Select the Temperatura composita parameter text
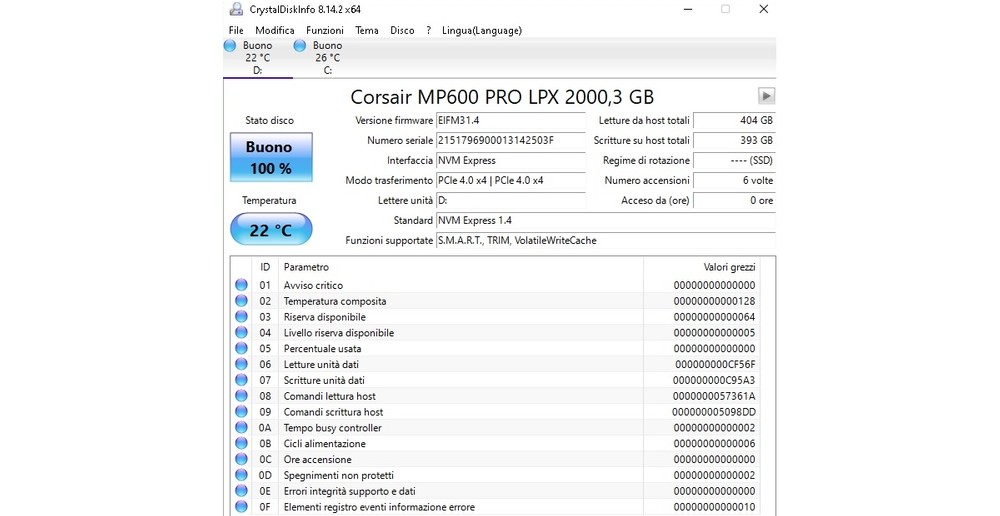 [x=335, y=301]
